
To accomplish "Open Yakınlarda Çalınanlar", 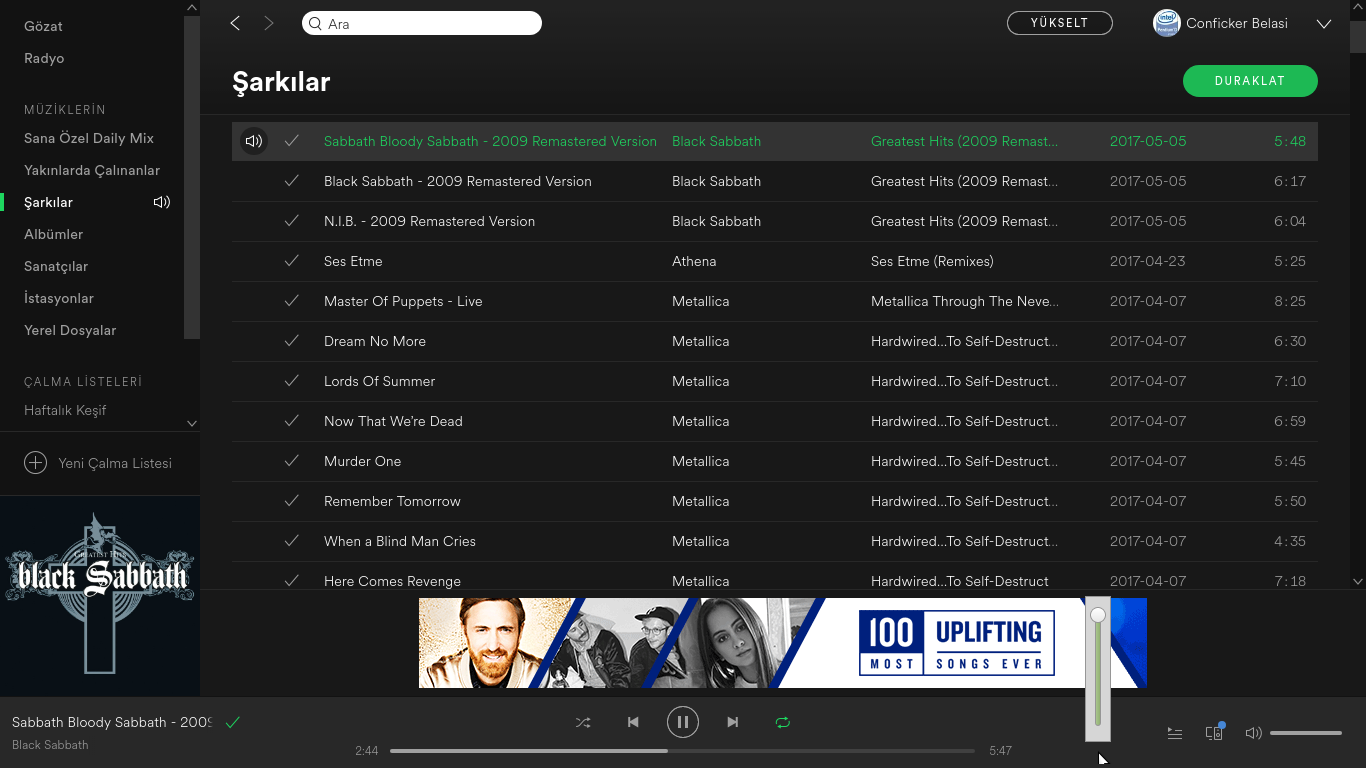I will [92, 170].
